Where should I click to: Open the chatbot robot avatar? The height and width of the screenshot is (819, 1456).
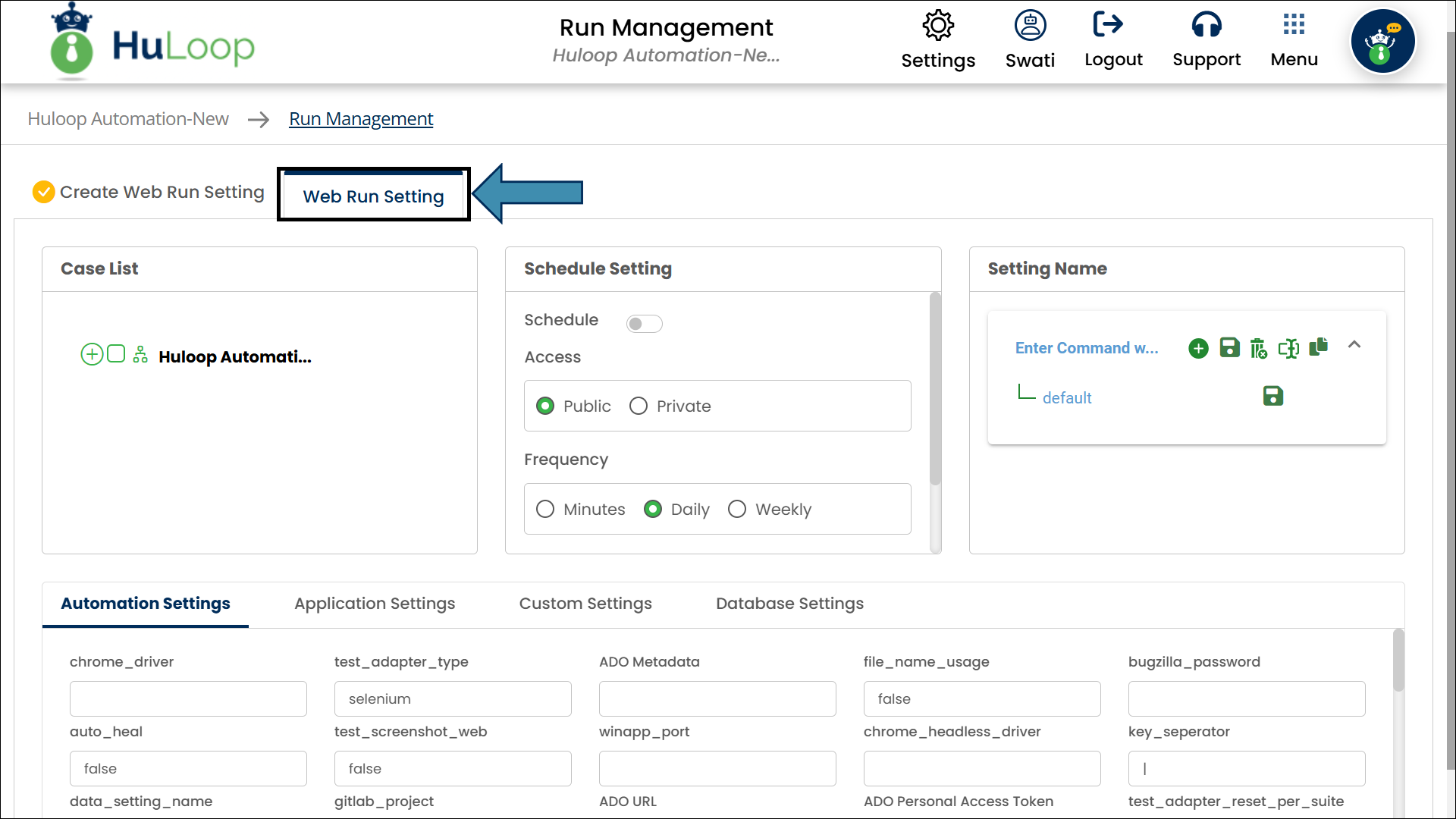pos(1382,42)
